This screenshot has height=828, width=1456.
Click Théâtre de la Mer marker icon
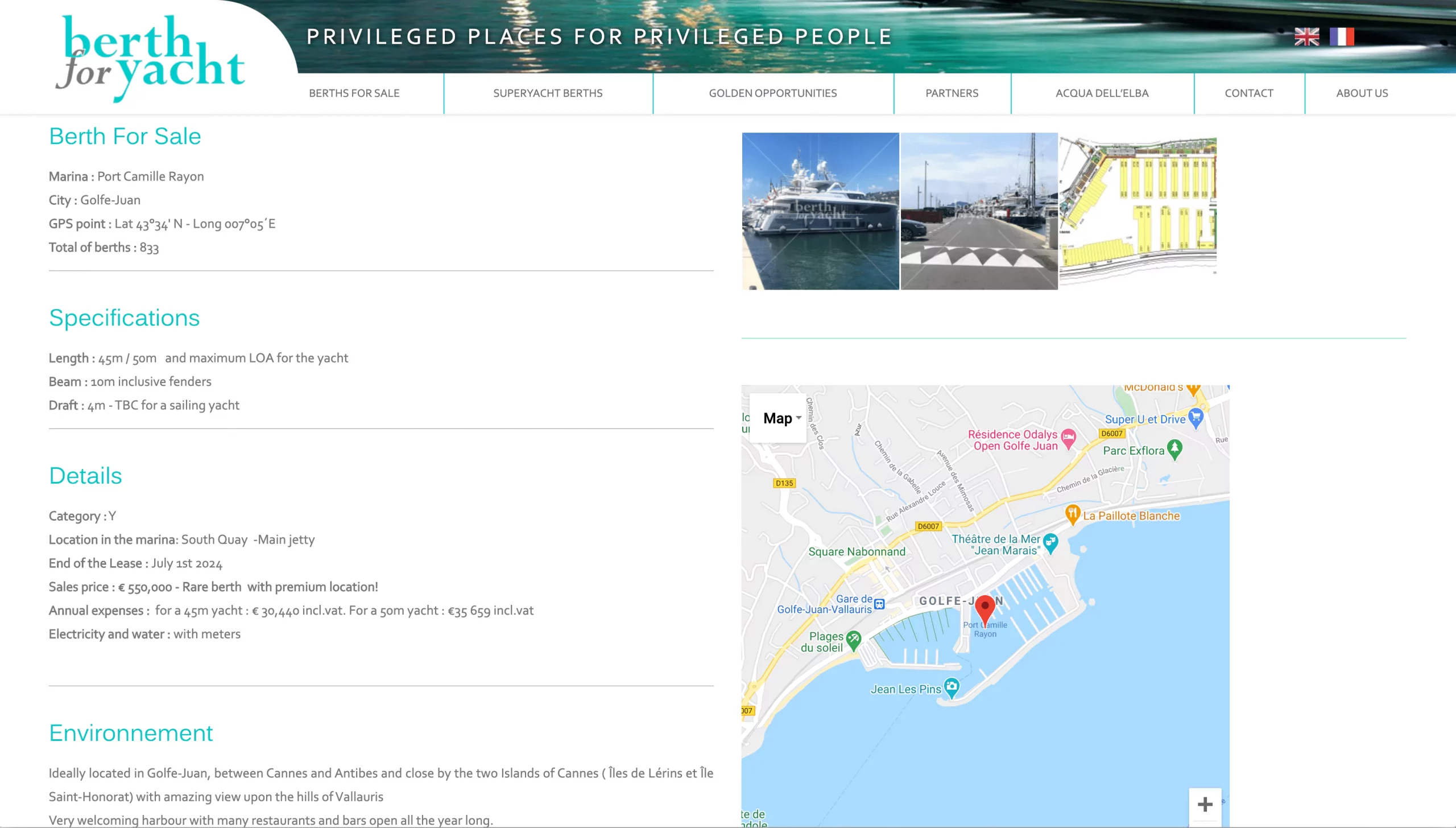point(1050,543)
